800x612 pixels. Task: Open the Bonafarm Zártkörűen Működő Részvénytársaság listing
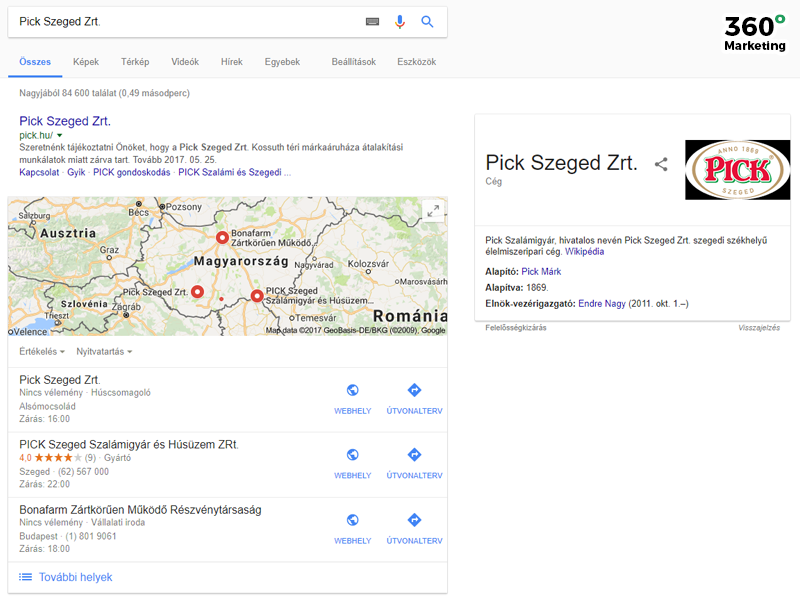[140, 509]
